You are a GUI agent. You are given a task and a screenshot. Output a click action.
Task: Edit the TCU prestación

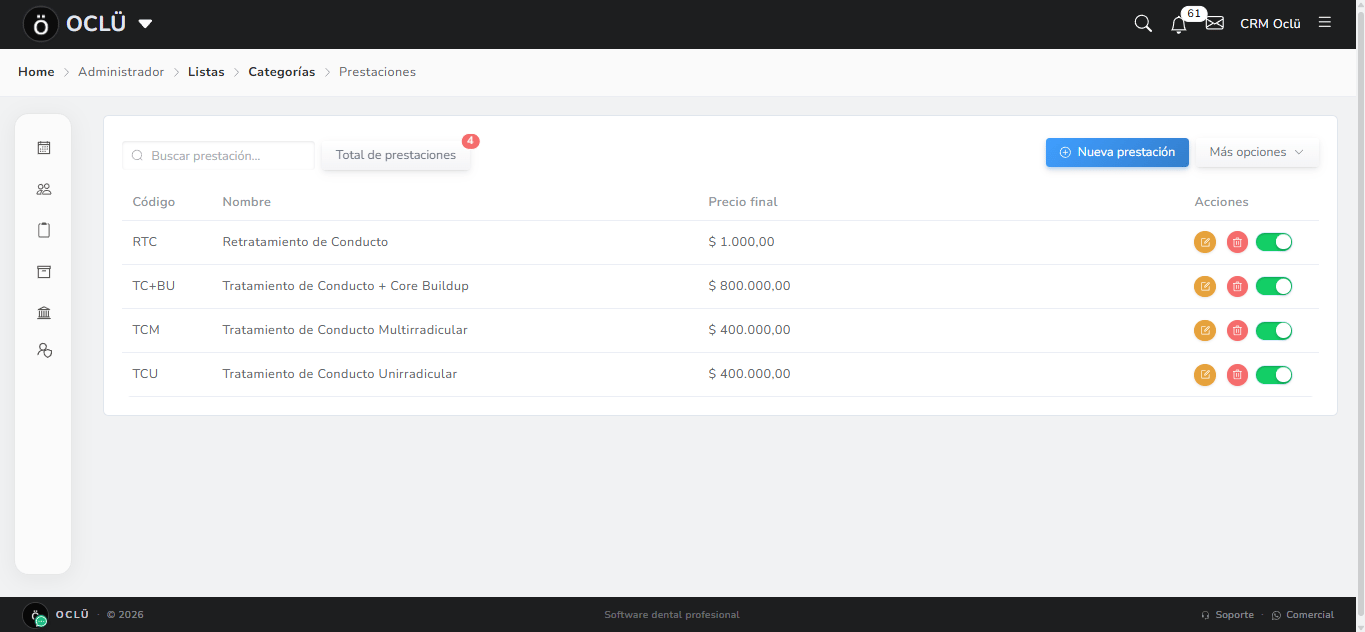1205,374
